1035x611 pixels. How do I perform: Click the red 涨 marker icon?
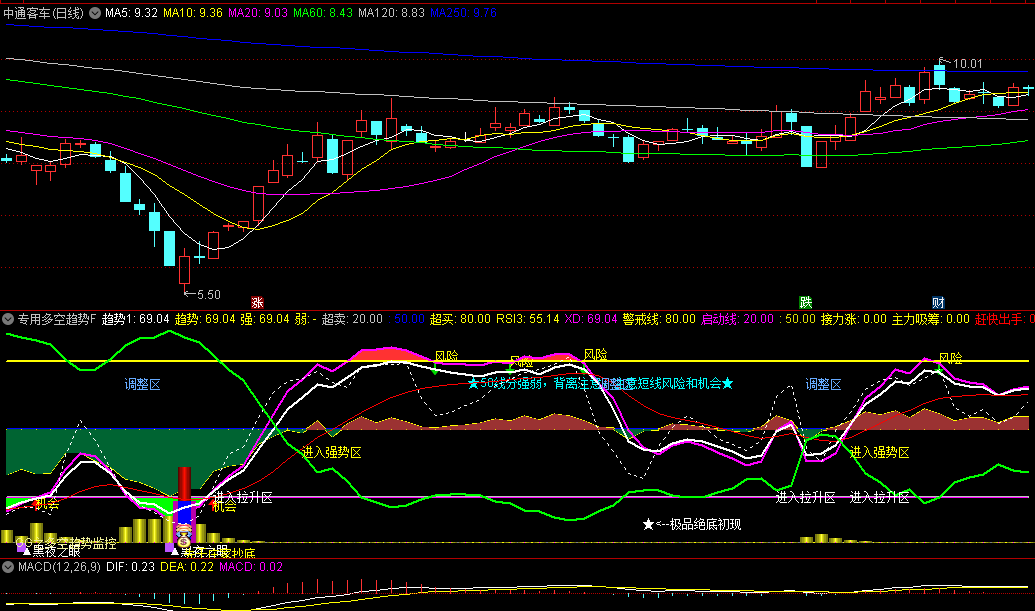click(x=257, y=302)
